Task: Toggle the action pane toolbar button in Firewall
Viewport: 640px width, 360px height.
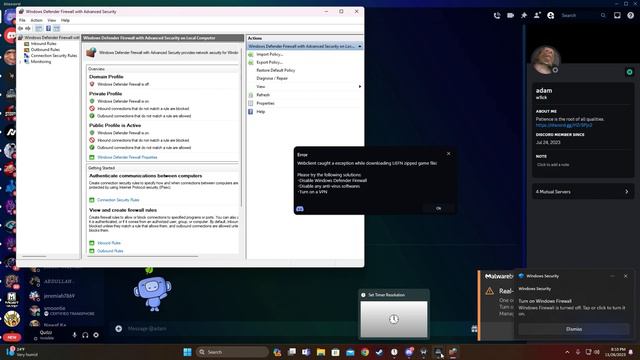Action: pos(56,29)
